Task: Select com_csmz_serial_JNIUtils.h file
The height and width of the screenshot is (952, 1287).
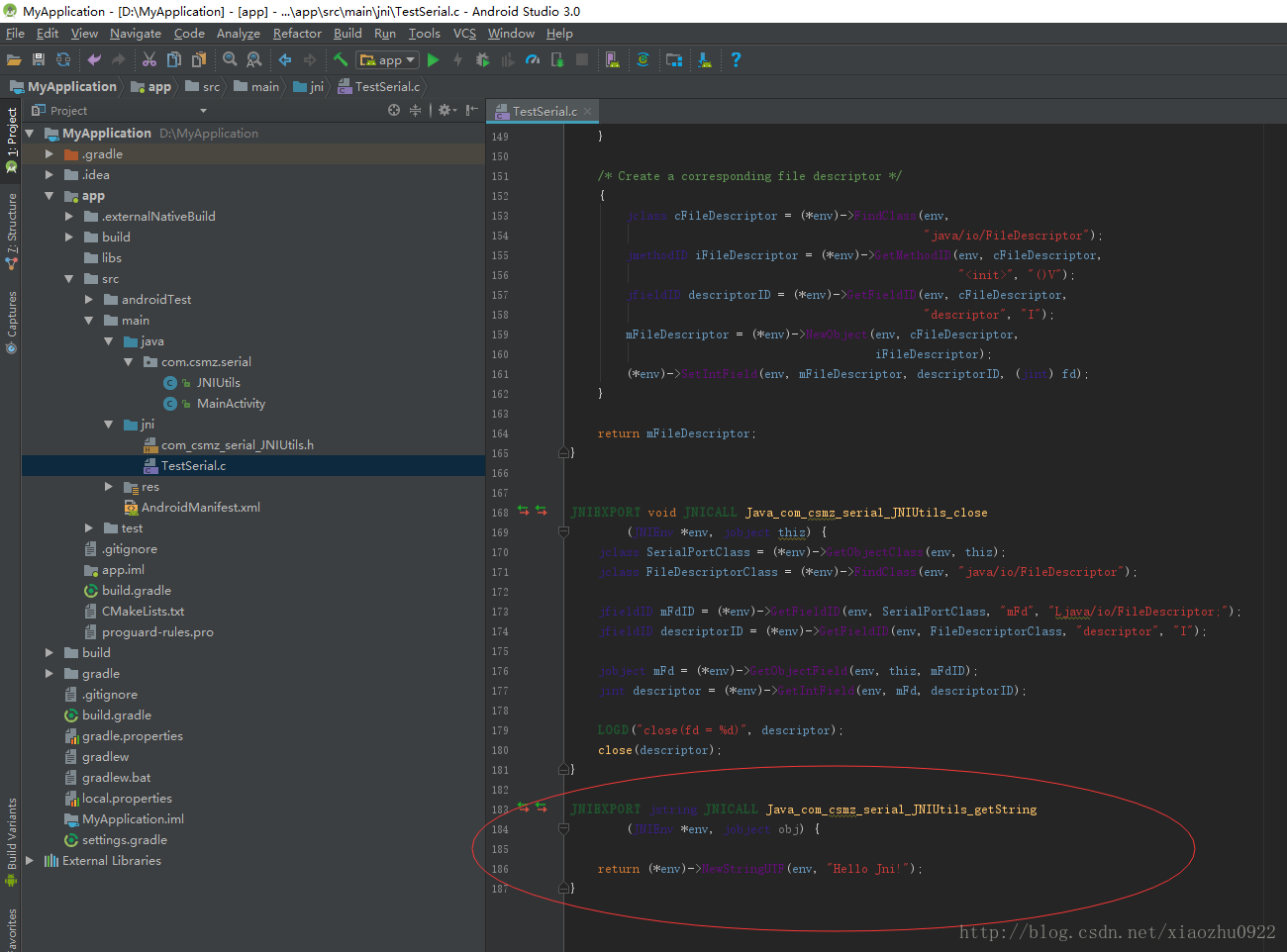Action: [x=237, y=445]
